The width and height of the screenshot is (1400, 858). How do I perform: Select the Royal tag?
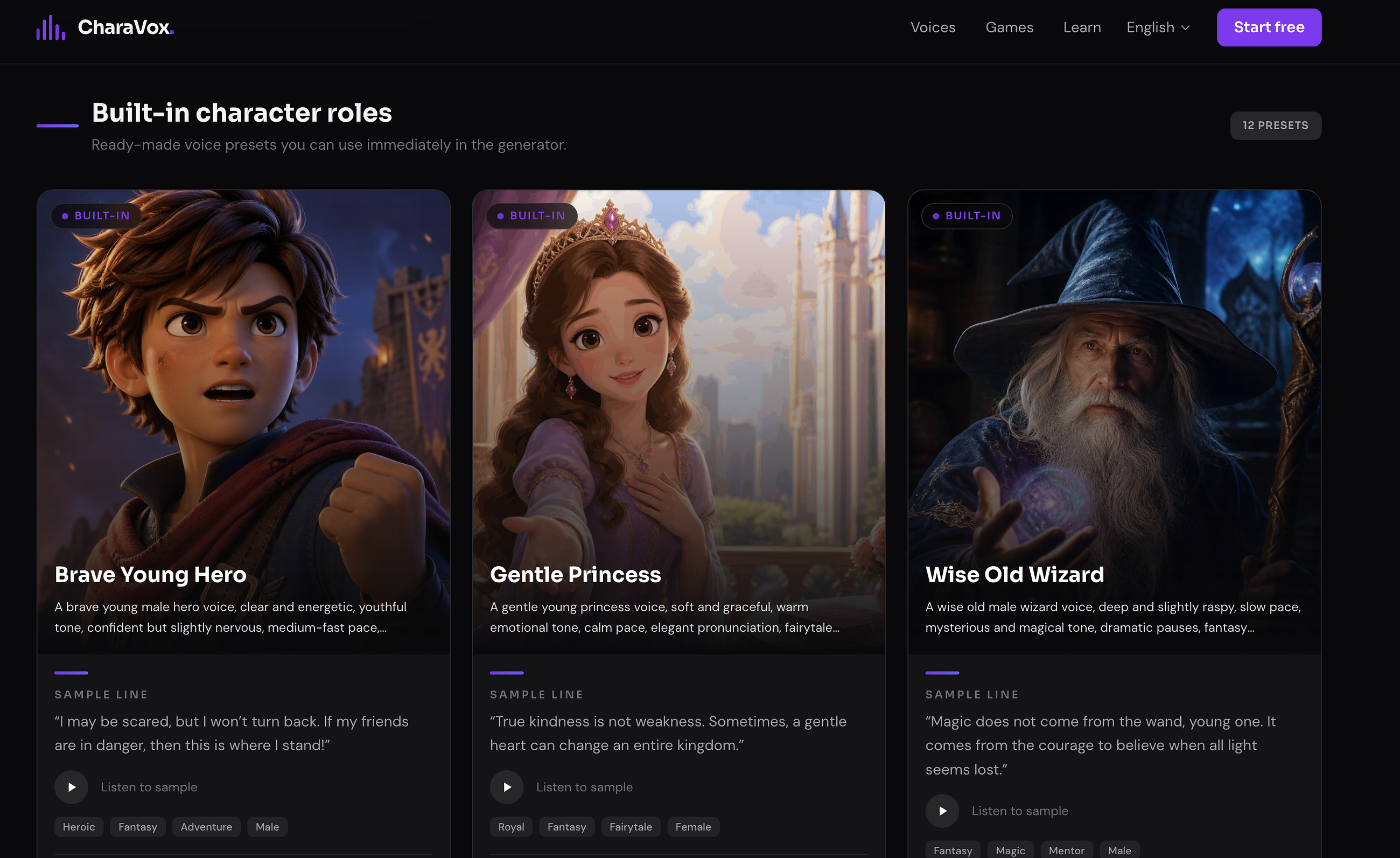pyautogui.click(x=512, y=827)
